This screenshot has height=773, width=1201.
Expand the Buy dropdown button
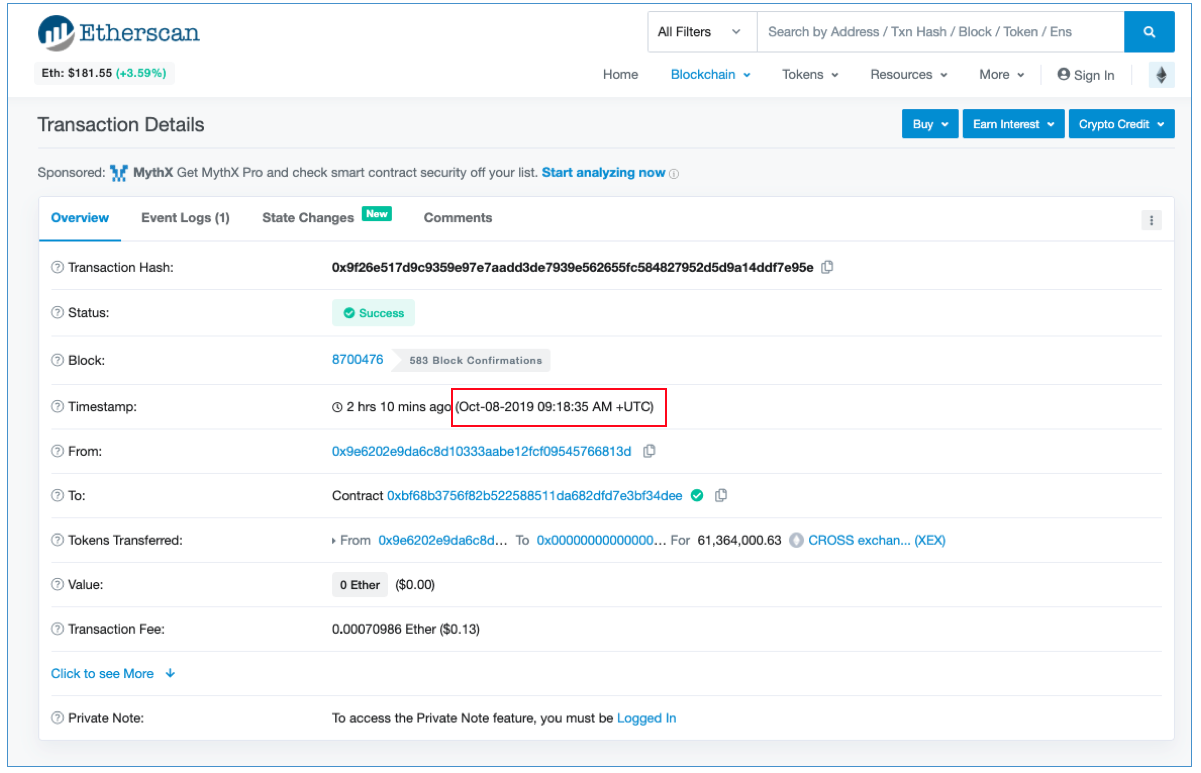[x=930, y=124]
